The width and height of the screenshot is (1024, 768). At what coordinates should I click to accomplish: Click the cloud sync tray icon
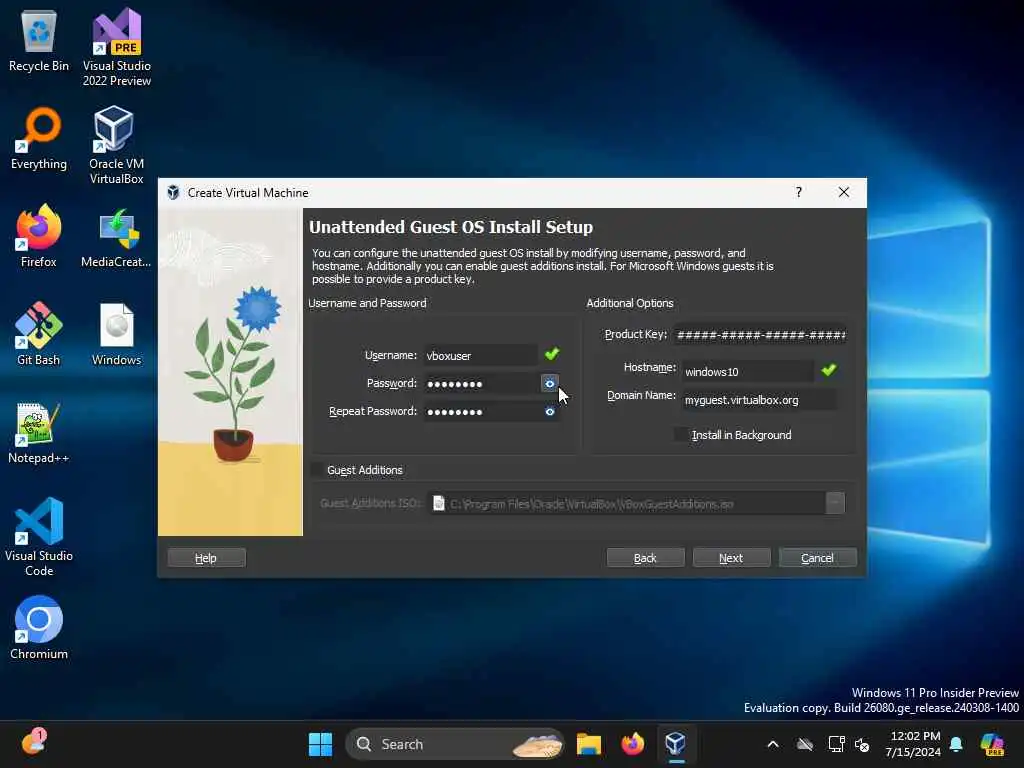[x=805, y=744]
